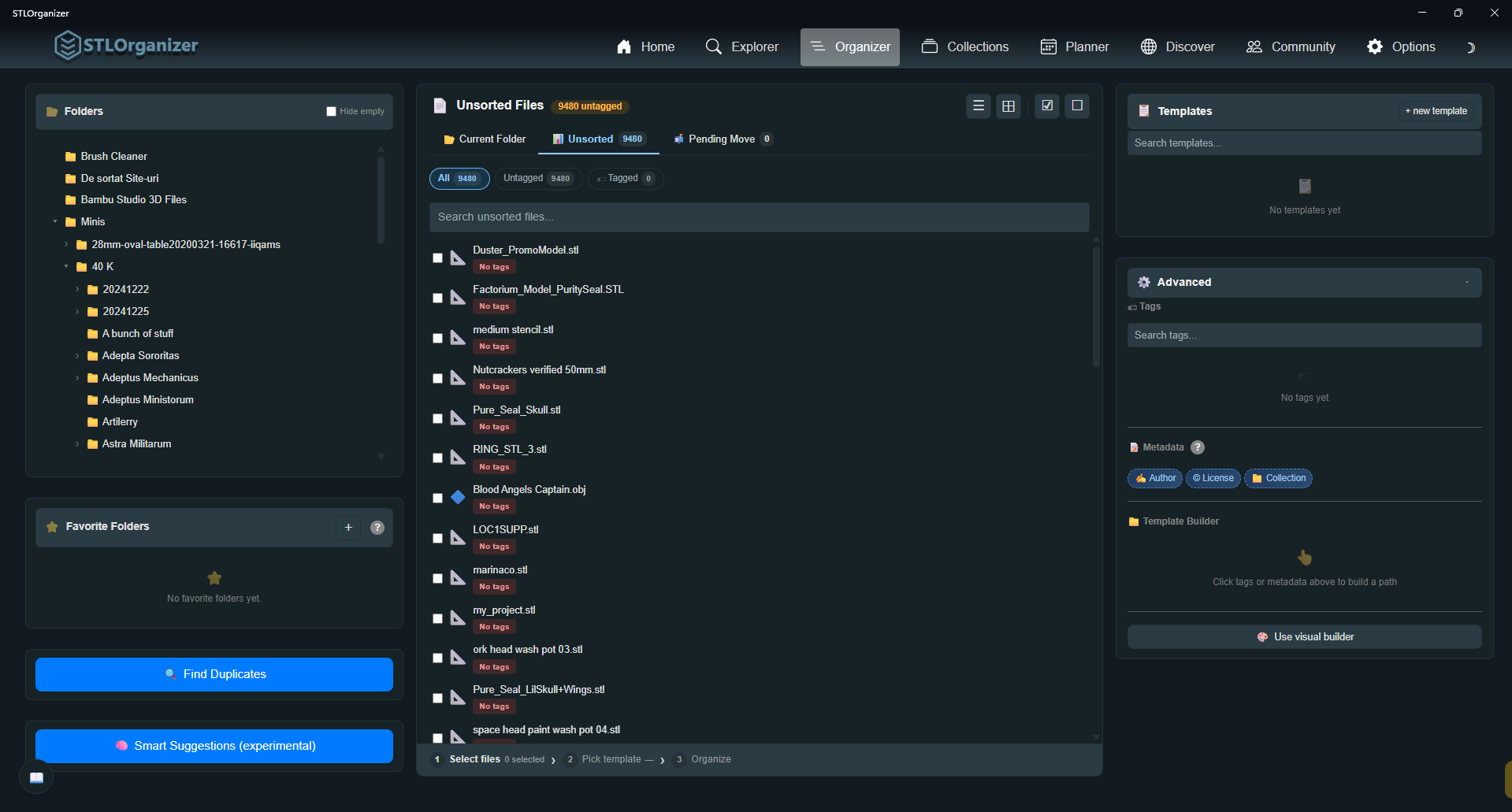Click the Adeptus Ministorum folder icon
The height and width of the screenshot is (812, 1512).
(92, 400)
